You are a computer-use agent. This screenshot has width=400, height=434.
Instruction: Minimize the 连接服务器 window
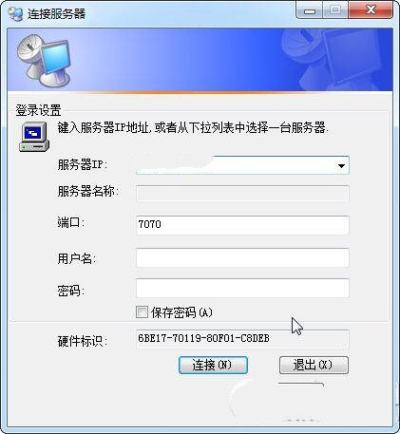[x=309, y=12]
